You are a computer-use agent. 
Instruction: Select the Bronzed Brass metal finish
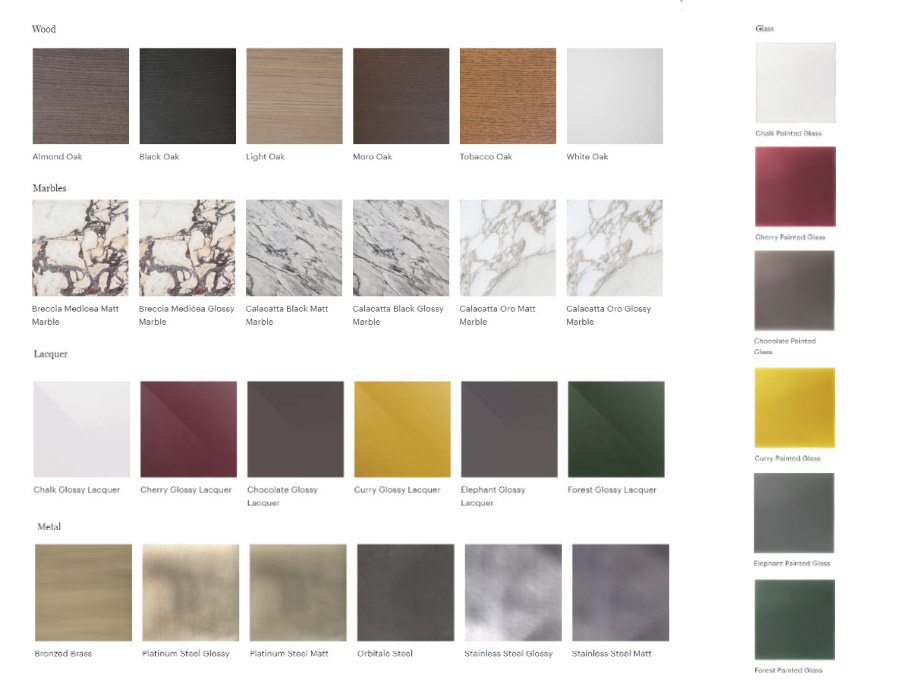[x=83, y=592]
